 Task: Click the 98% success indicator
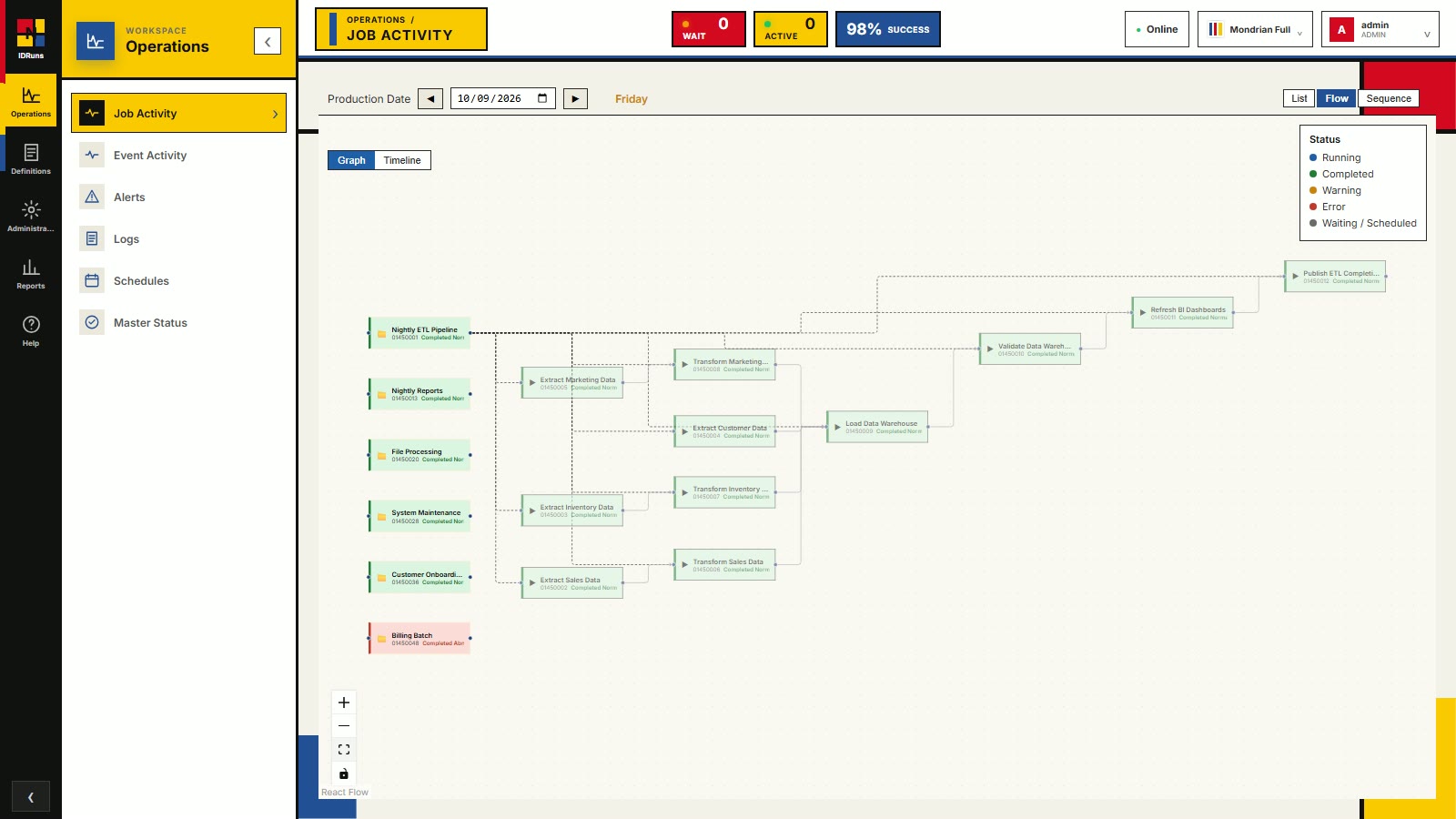point(887,29)
